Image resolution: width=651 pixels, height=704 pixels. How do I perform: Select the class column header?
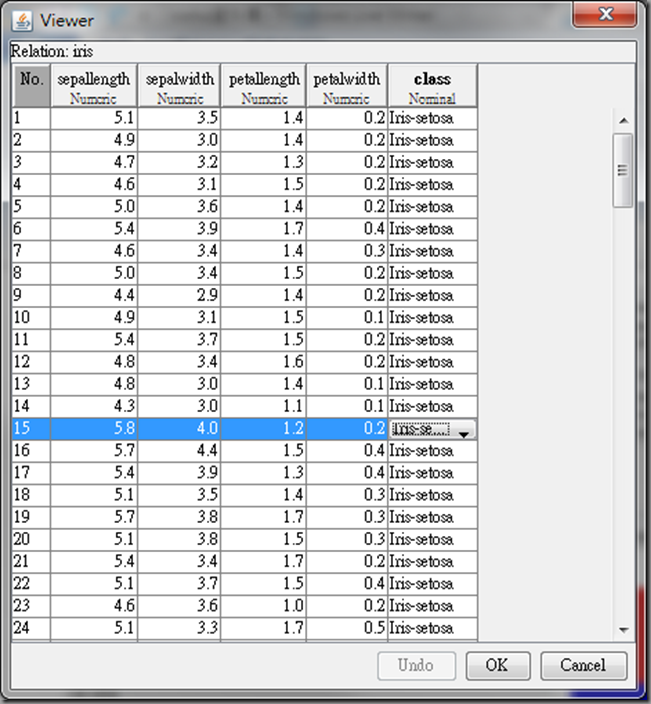coord(432,86)
